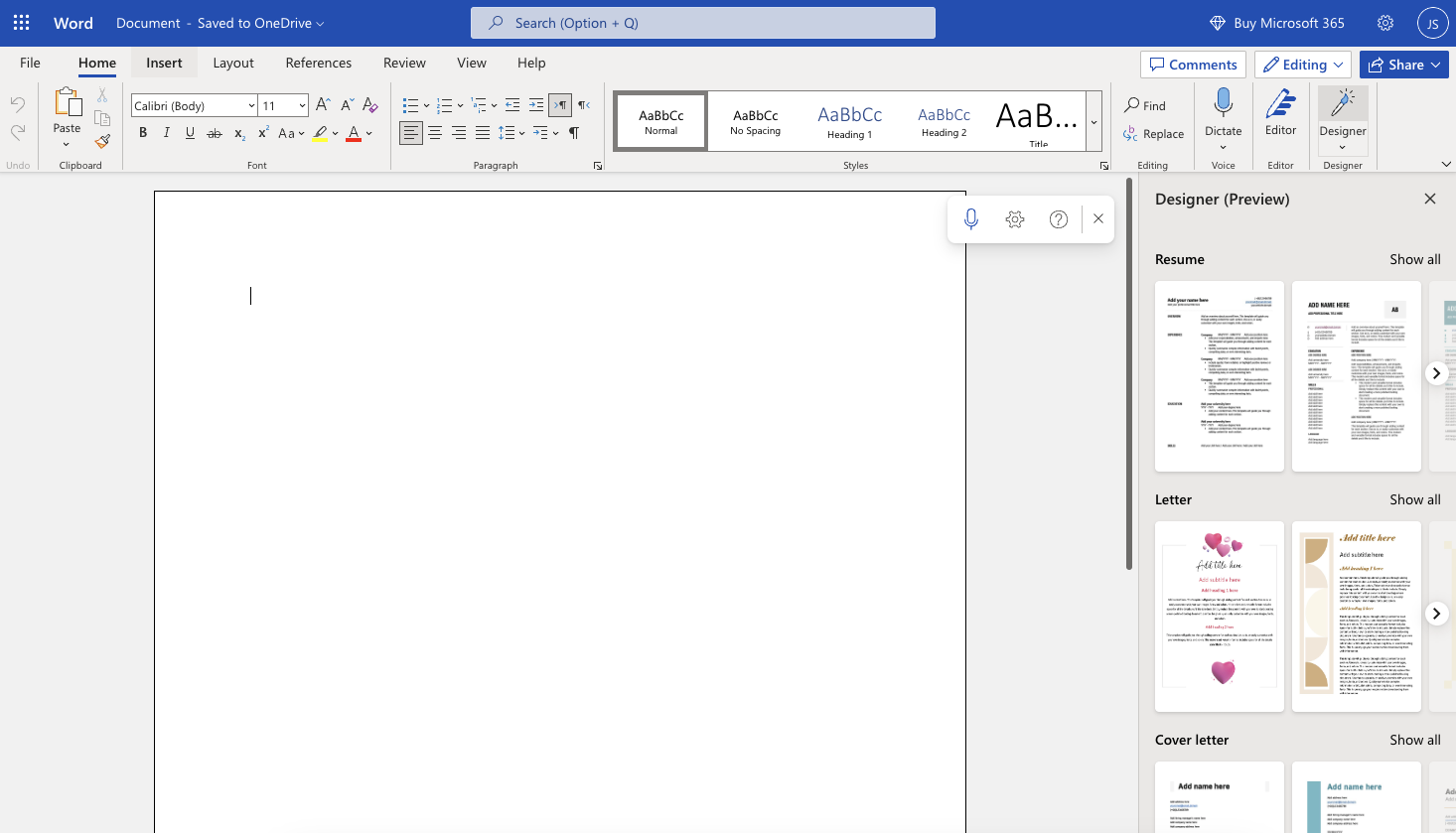Open dictation settings gear
1456x833 pixels.
(x=1015, y=219)
